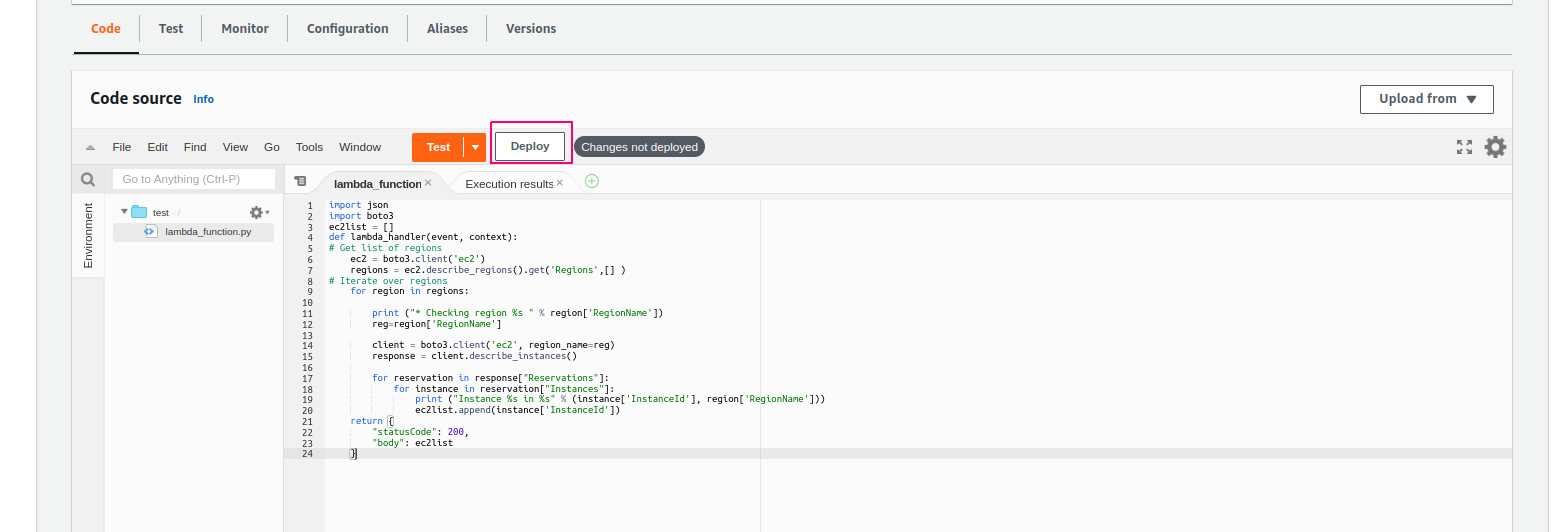Switch to the Code tab
Viewport: 1555px width, 532px height.
pos(106,29)
